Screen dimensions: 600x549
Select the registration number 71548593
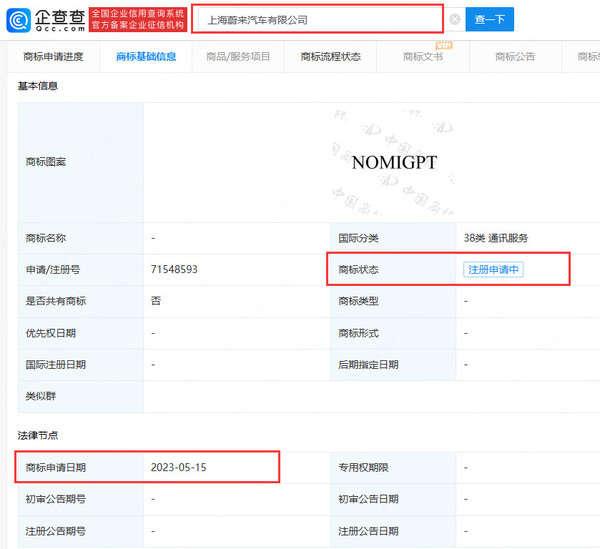(174, 269)
